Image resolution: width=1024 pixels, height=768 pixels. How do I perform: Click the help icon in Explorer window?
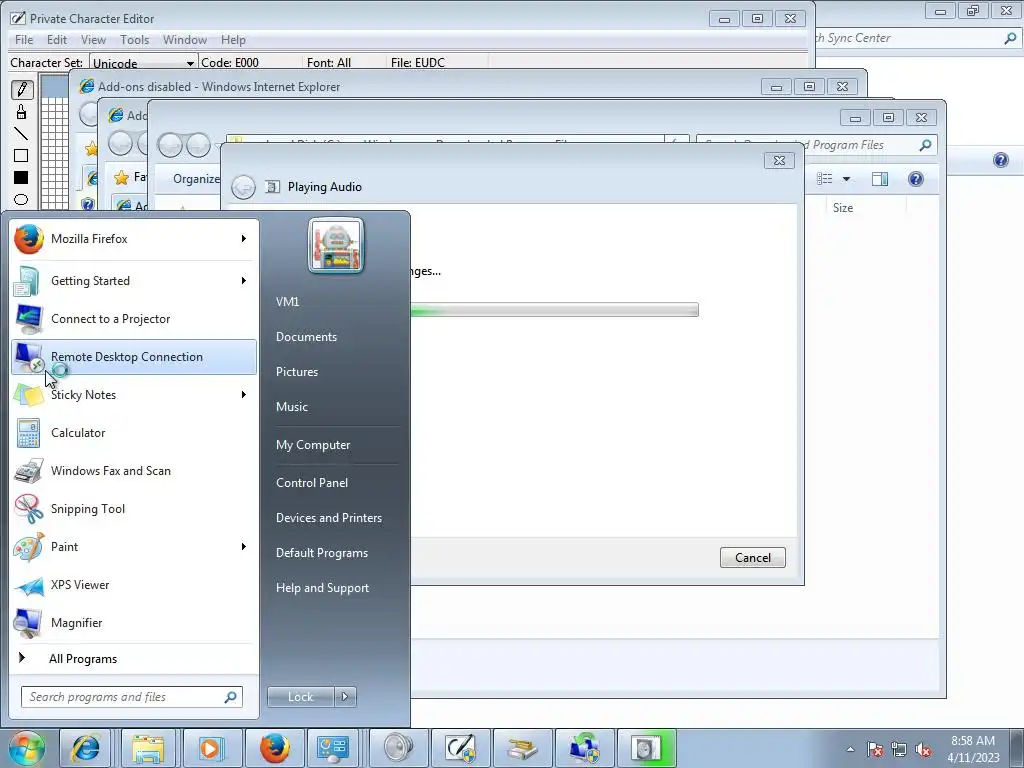916,179
